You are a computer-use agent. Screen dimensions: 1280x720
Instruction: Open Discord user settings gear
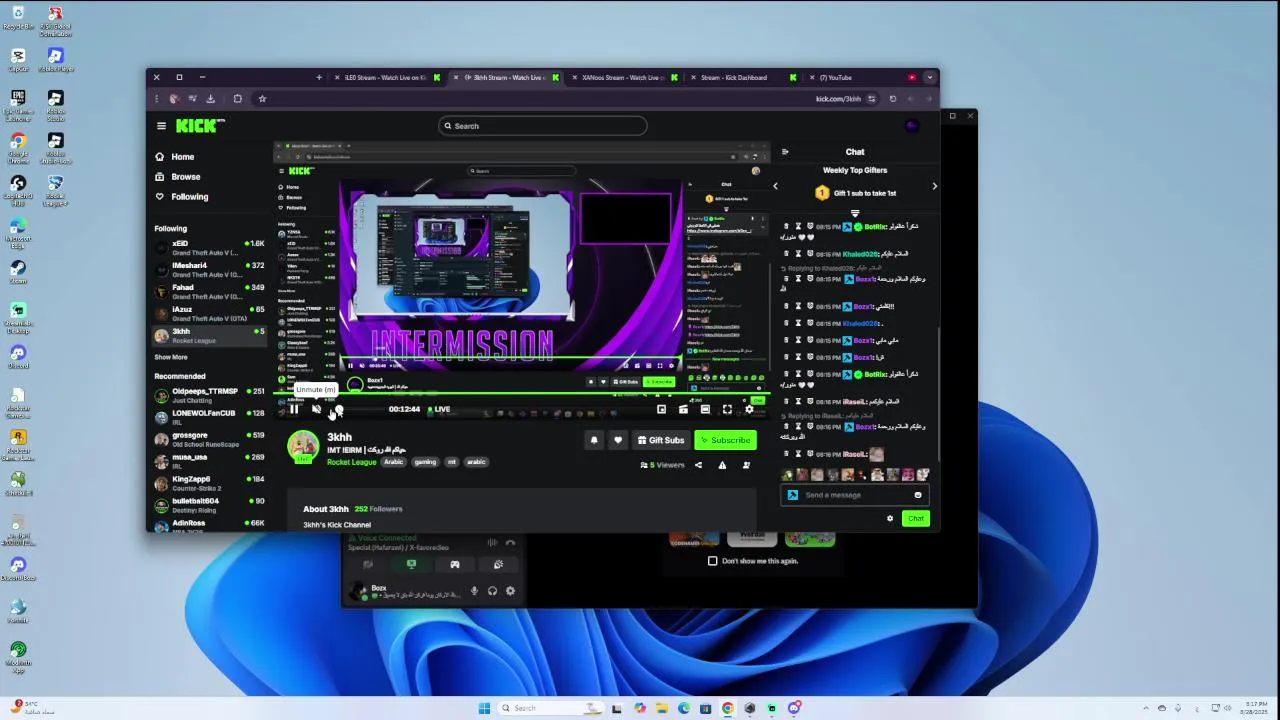(x=510, y=591)
